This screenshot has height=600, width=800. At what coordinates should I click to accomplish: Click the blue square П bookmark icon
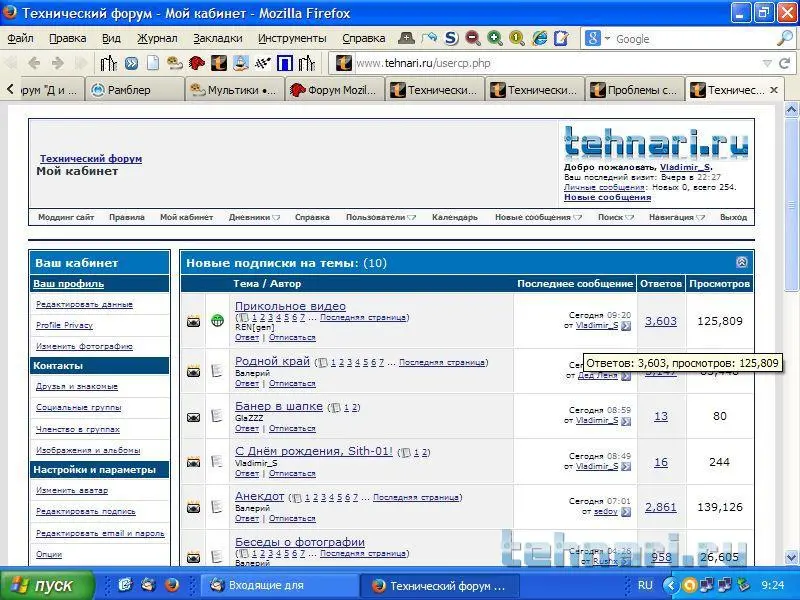(x=285, y=63)
